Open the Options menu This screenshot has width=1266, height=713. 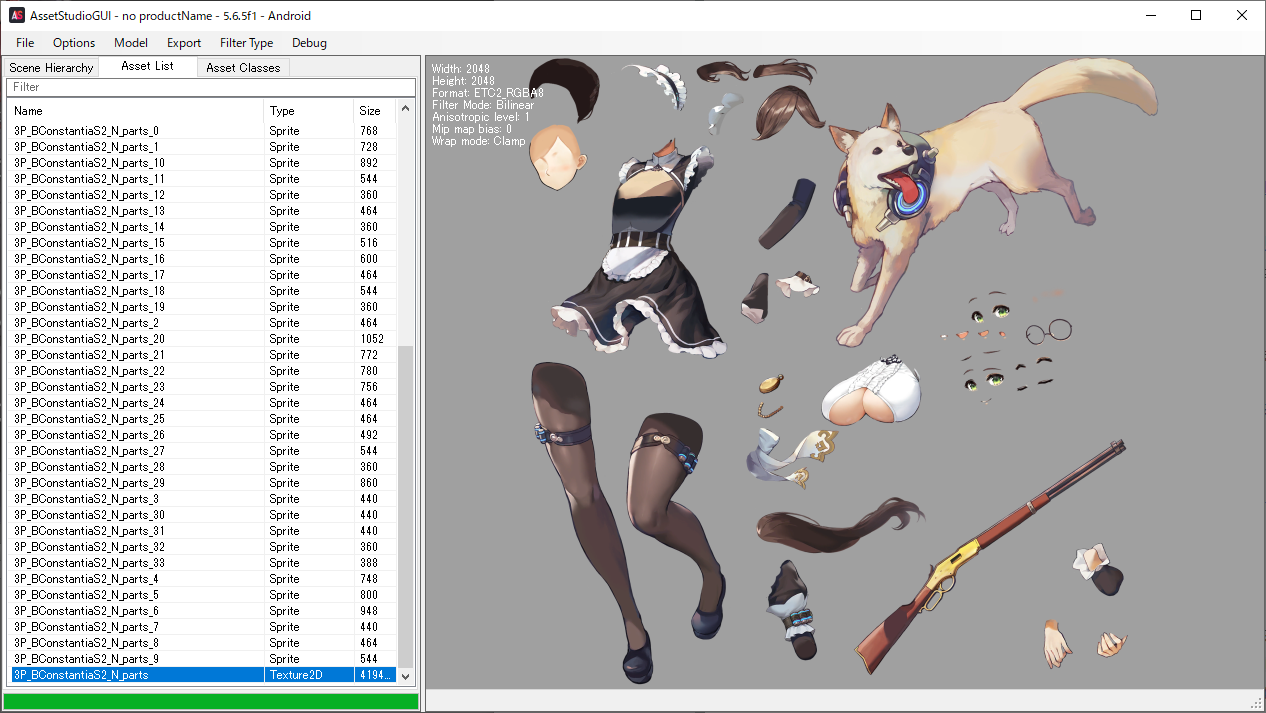coord(74,43)
